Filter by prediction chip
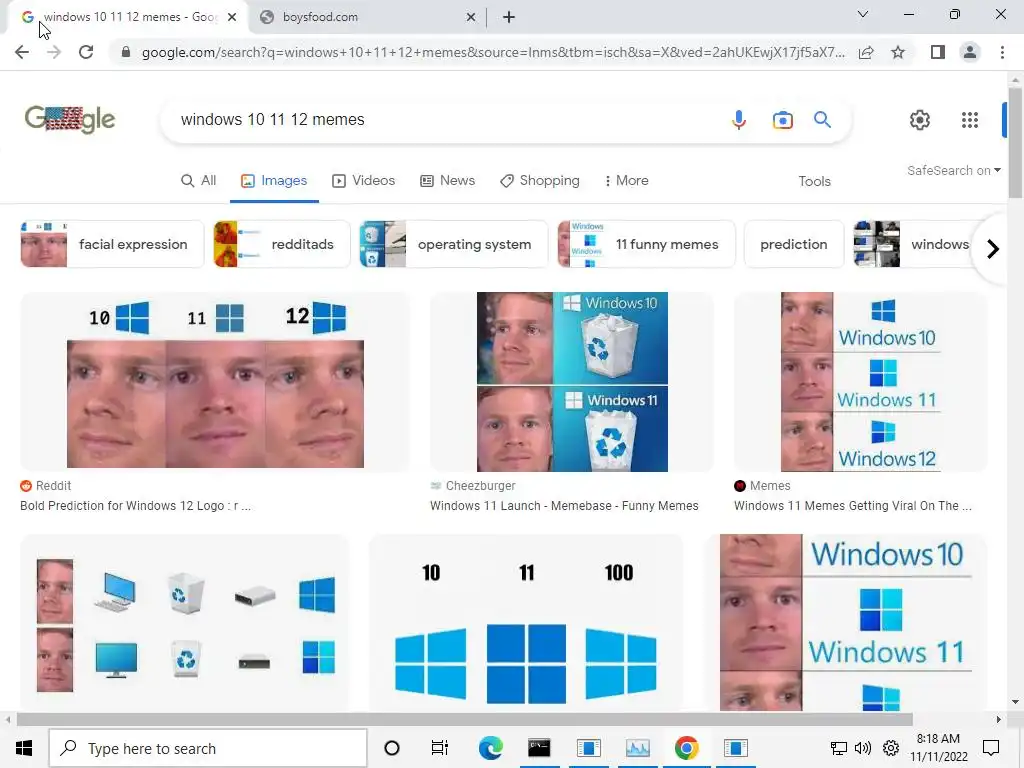The width and height of the screenshot is (1024, 768). (793, 244)
